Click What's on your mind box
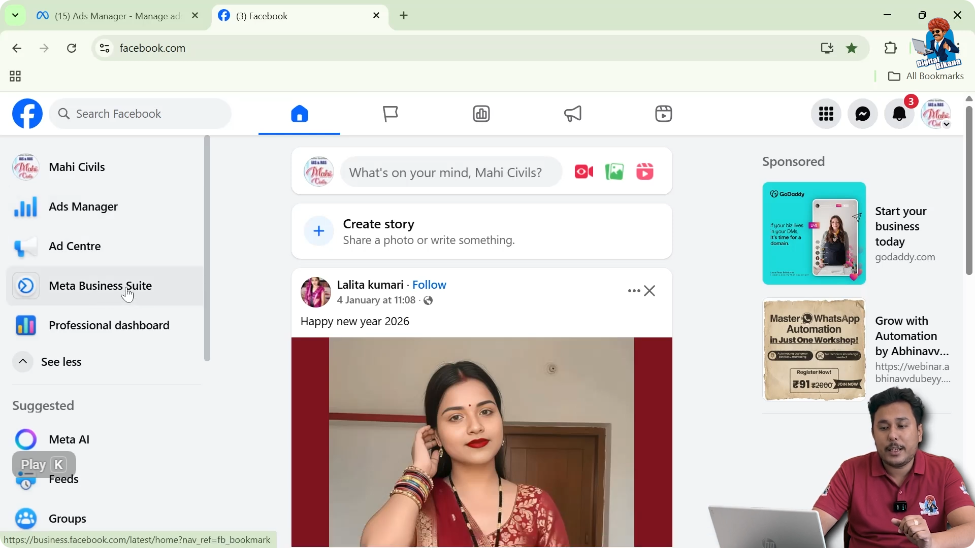979x549 pixels. 451,172
